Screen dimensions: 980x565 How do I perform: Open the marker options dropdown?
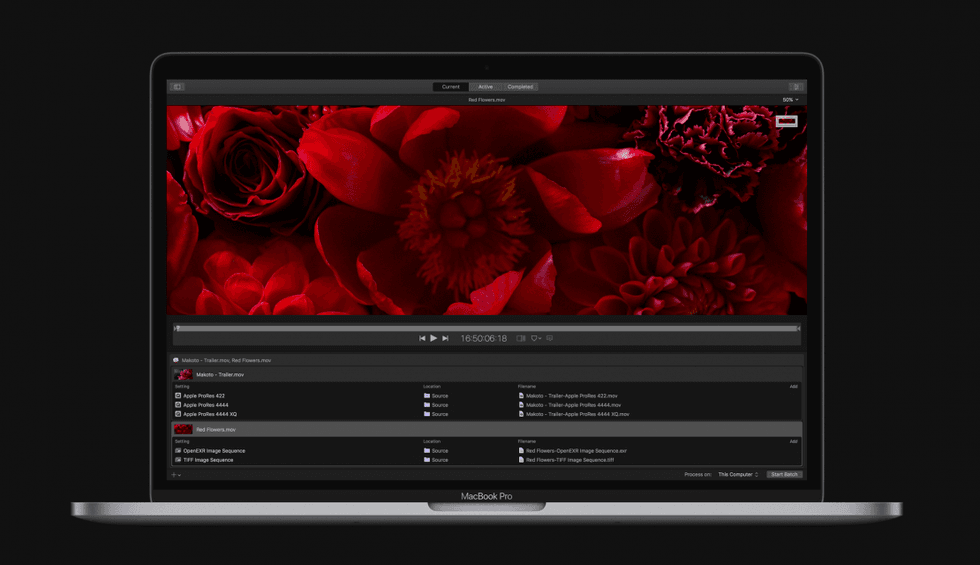(536, 338)
